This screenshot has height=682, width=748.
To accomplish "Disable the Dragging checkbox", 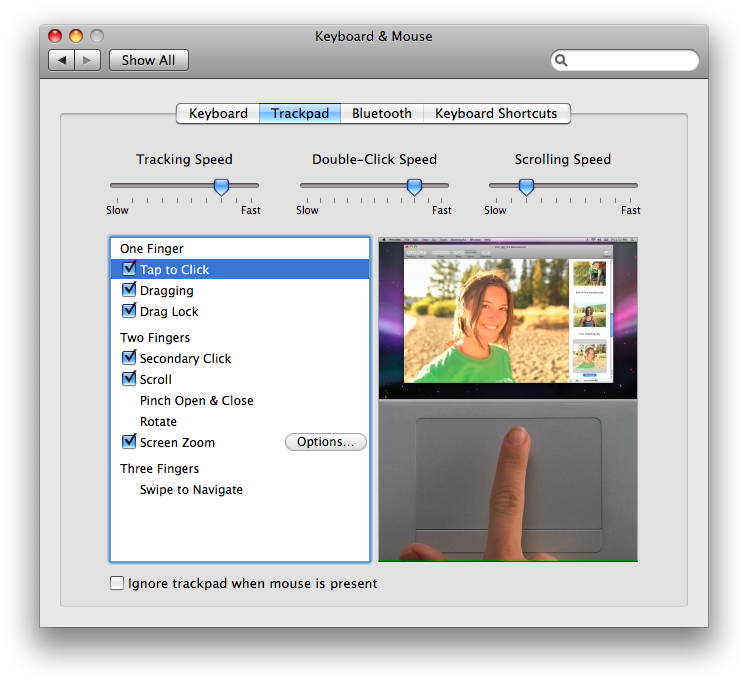I will tap(129, 290).
